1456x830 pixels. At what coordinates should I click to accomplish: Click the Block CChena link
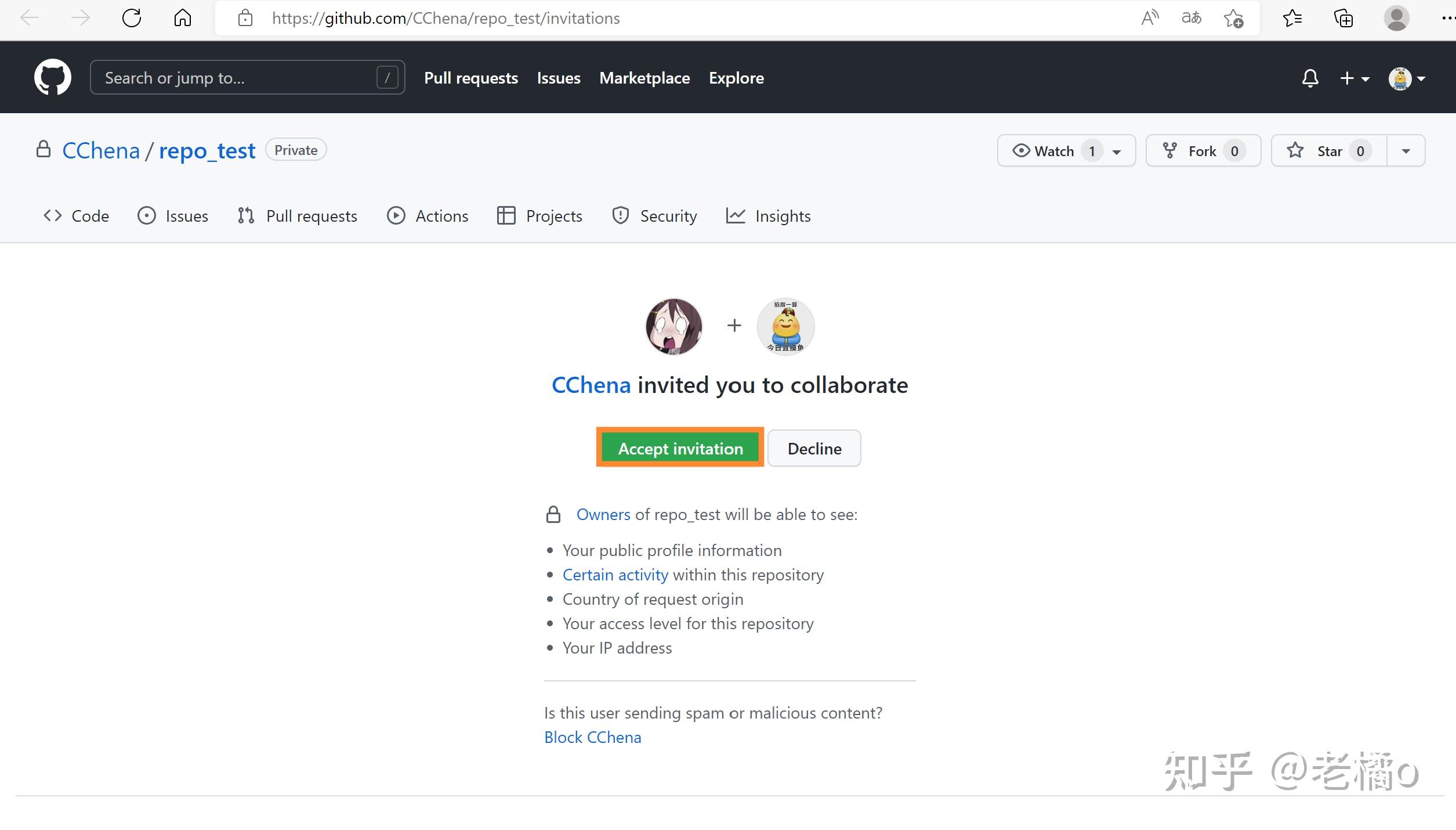tap(592, 737)
